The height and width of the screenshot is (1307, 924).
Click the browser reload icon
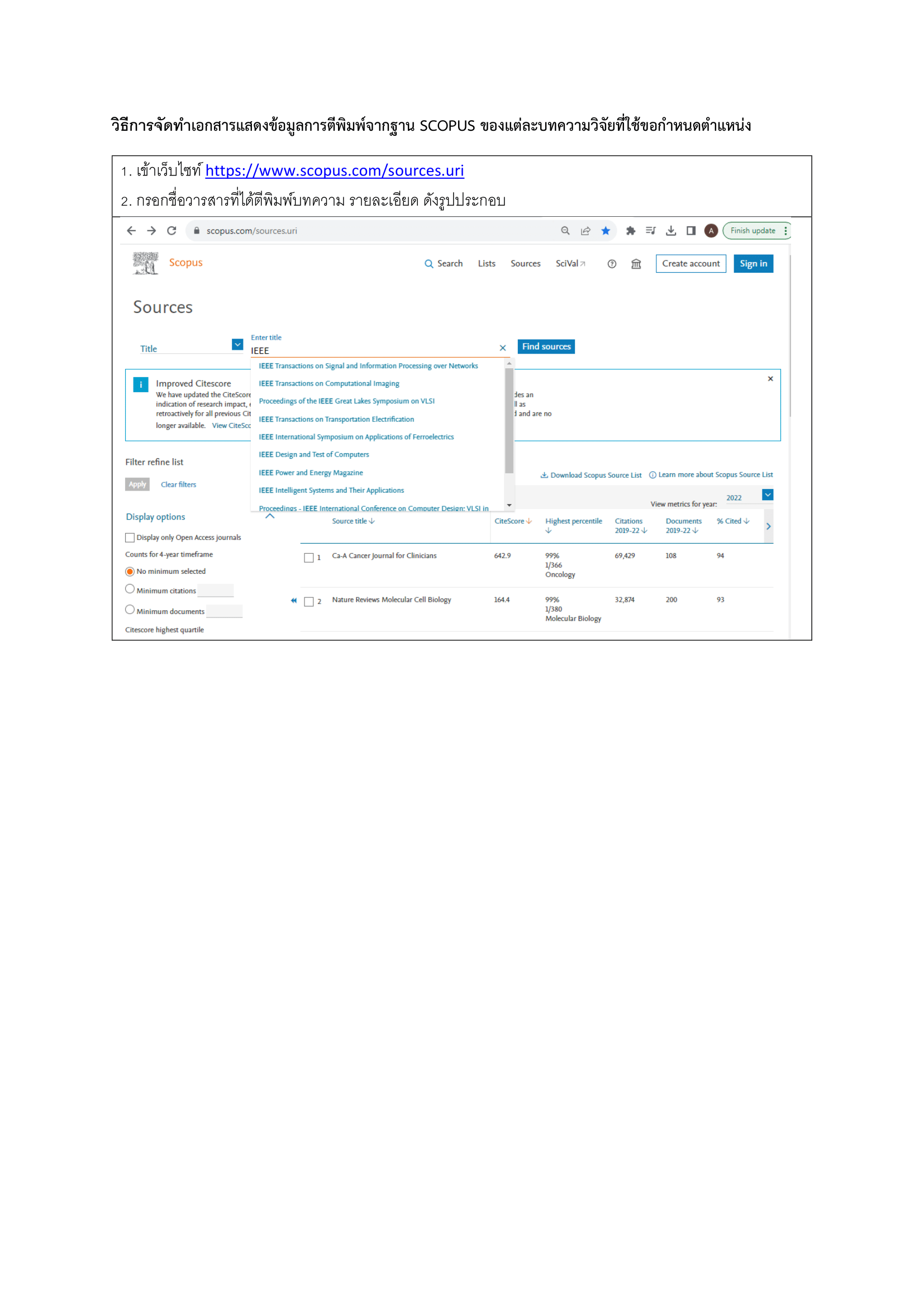pos(172,231)
